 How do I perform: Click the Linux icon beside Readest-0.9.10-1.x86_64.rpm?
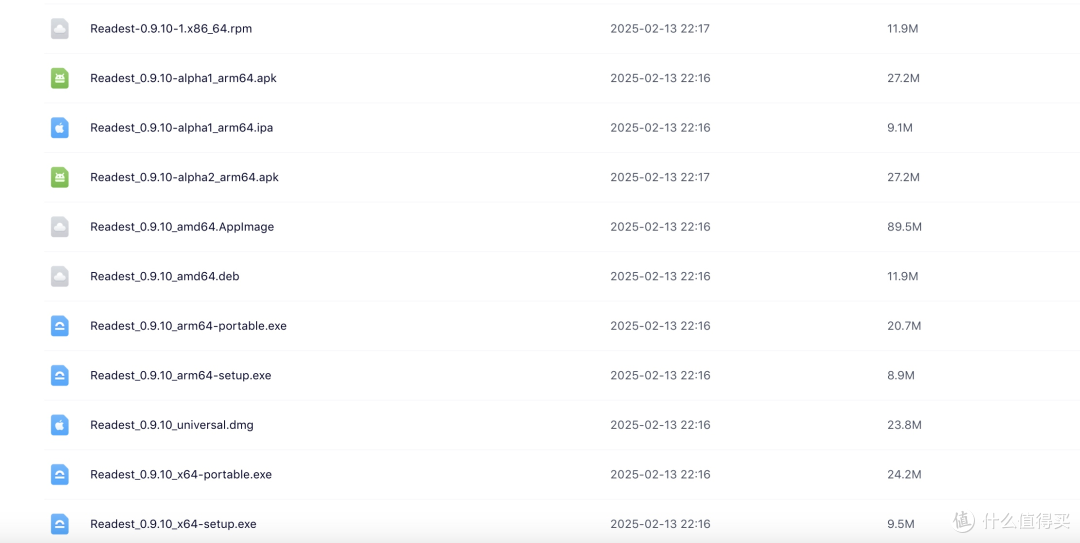(x=60, y=29)
